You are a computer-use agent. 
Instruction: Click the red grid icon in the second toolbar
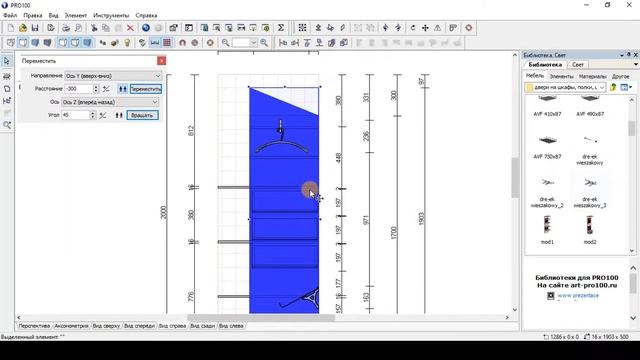pyautogui.click(x=167, y=42)
